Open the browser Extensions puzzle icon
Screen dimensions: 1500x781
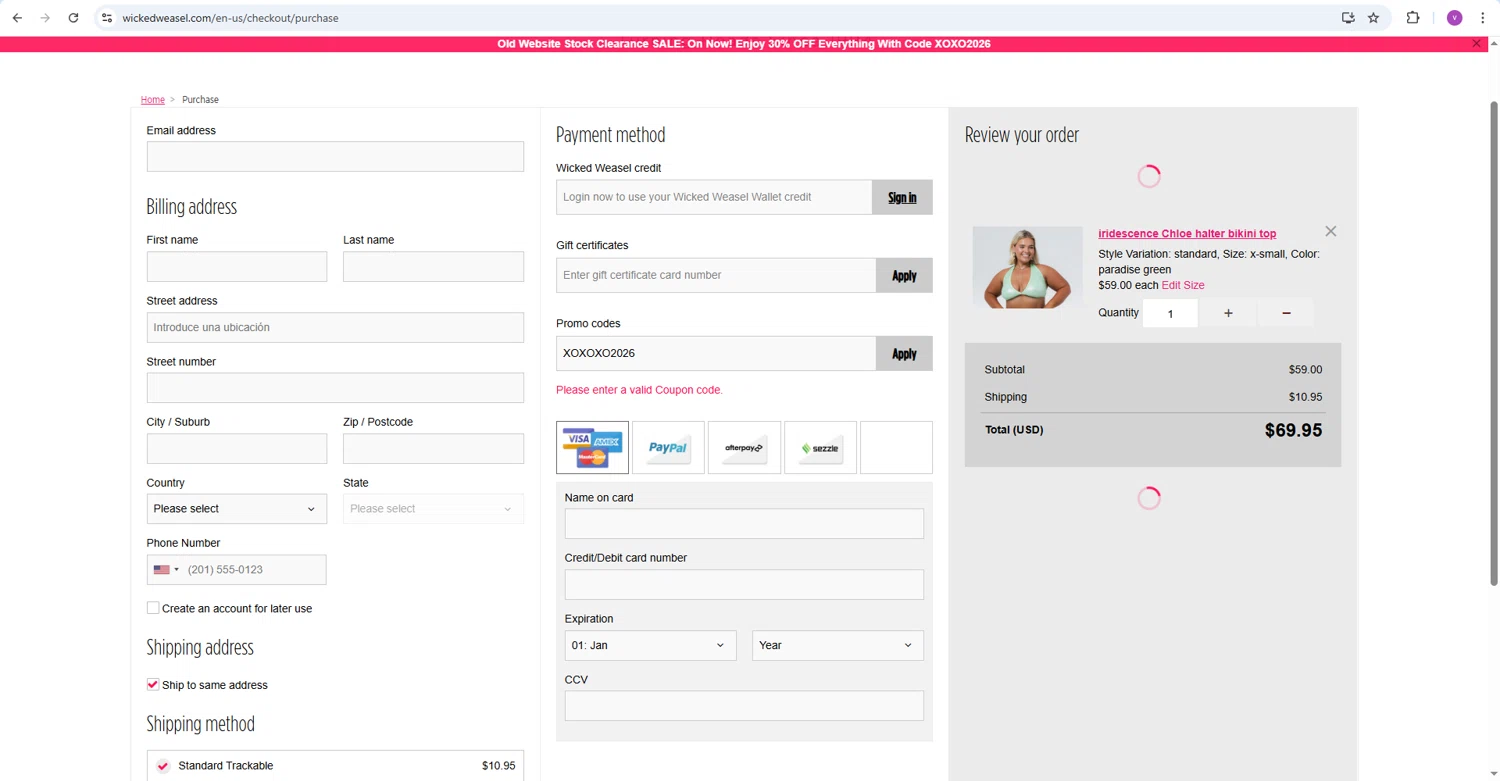[x=1413, y=18]
